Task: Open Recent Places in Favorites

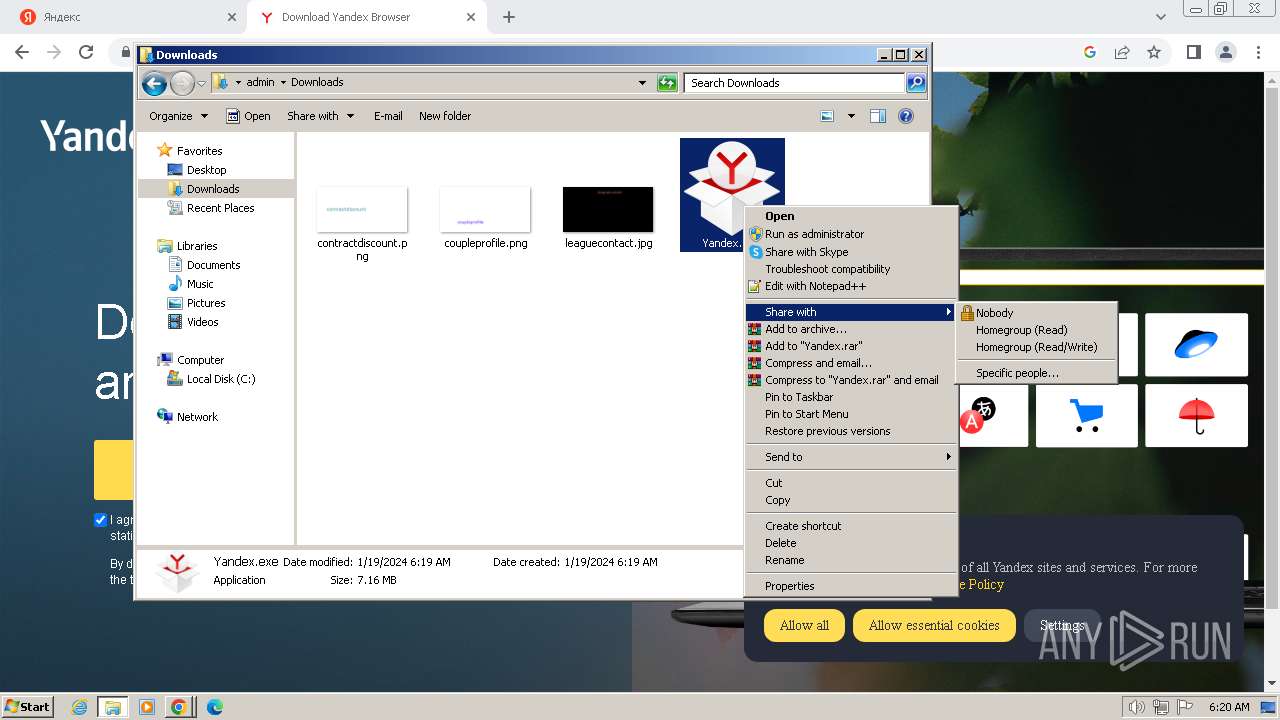Action: click(x=220, y=208)
